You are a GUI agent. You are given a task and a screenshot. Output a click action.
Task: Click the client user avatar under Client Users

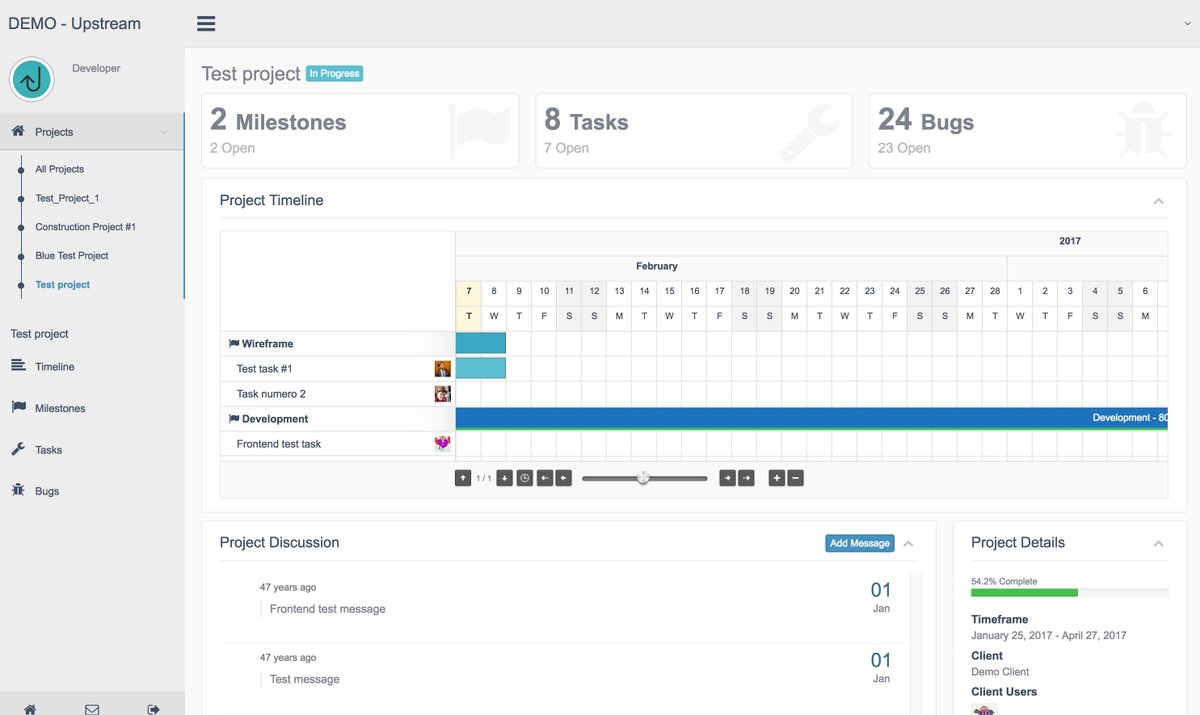click(x=984, y=709)
